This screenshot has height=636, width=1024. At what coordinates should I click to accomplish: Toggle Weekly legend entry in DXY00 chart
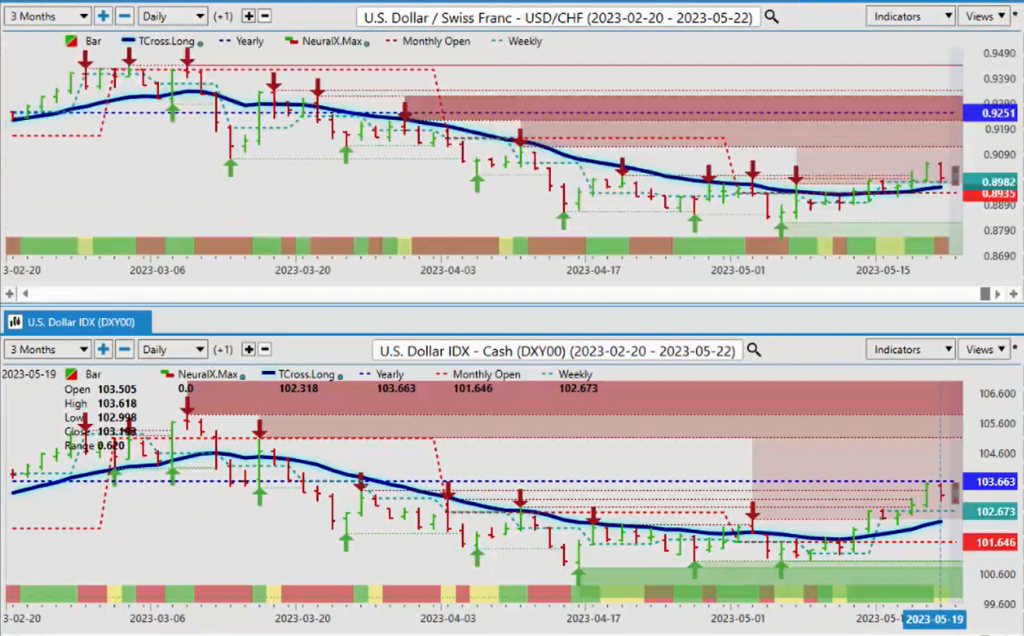pos(567,375)
